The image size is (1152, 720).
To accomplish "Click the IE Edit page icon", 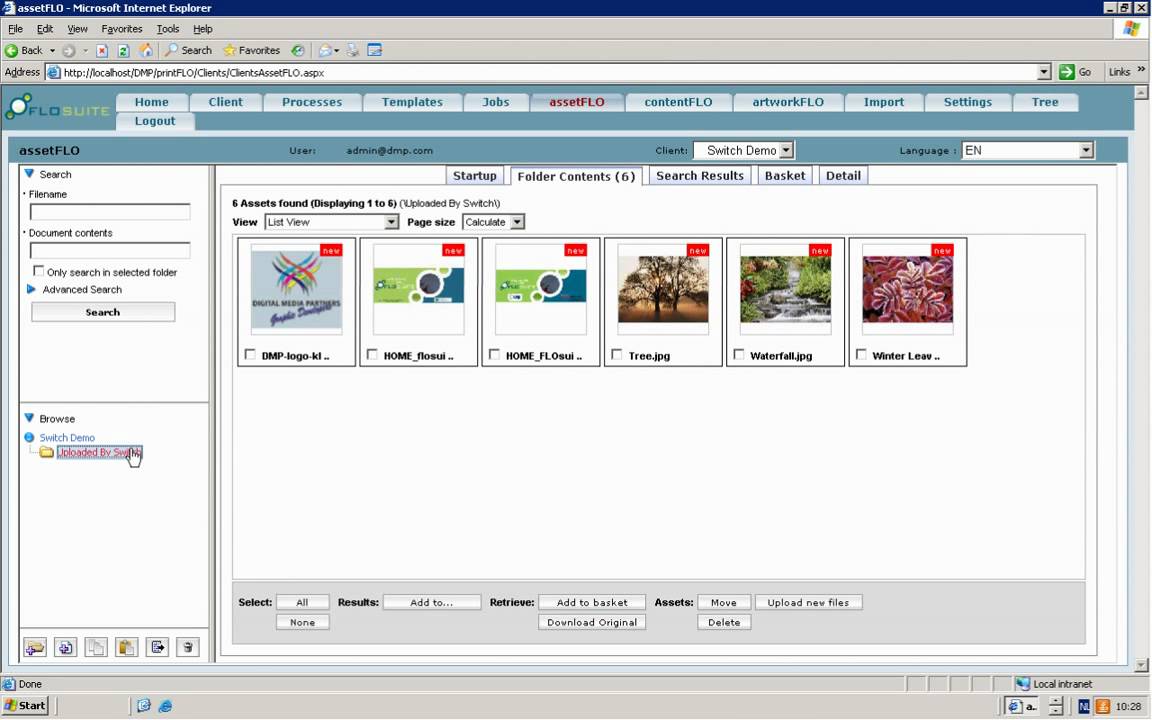I will [x=375, y=51].
